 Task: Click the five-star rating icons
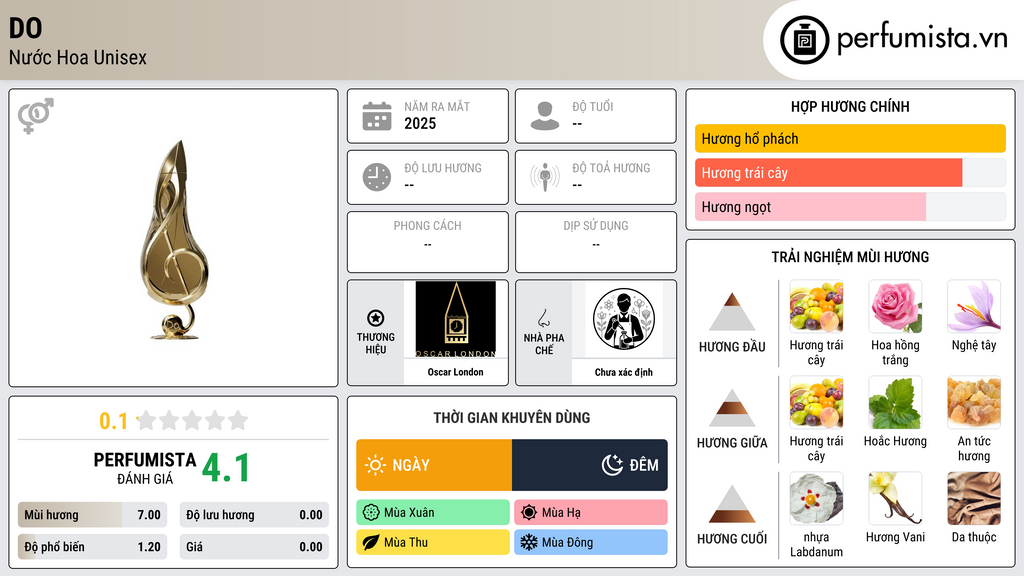pos(193,420)
